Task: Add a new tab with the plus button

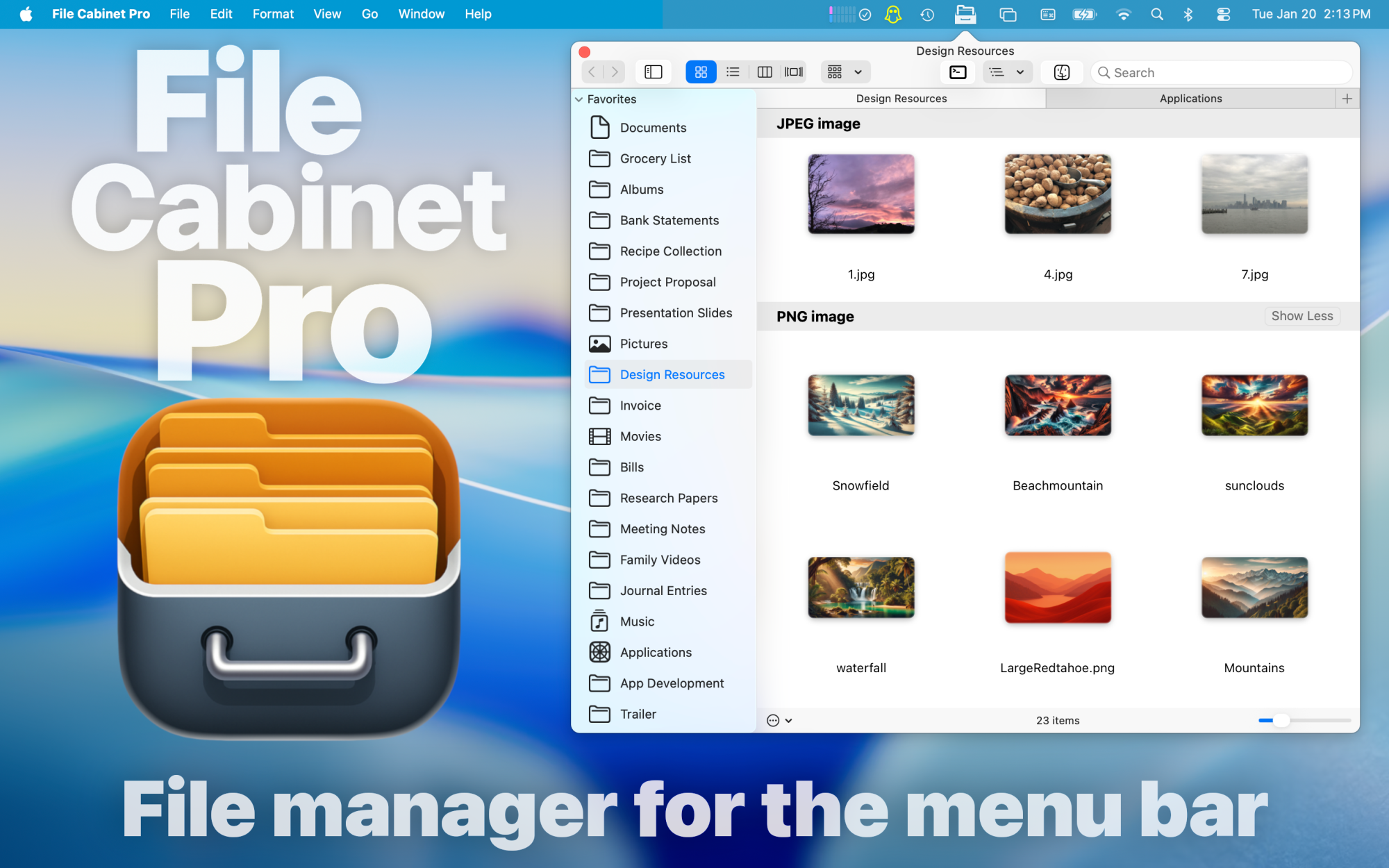Action: pos(1347,98)
